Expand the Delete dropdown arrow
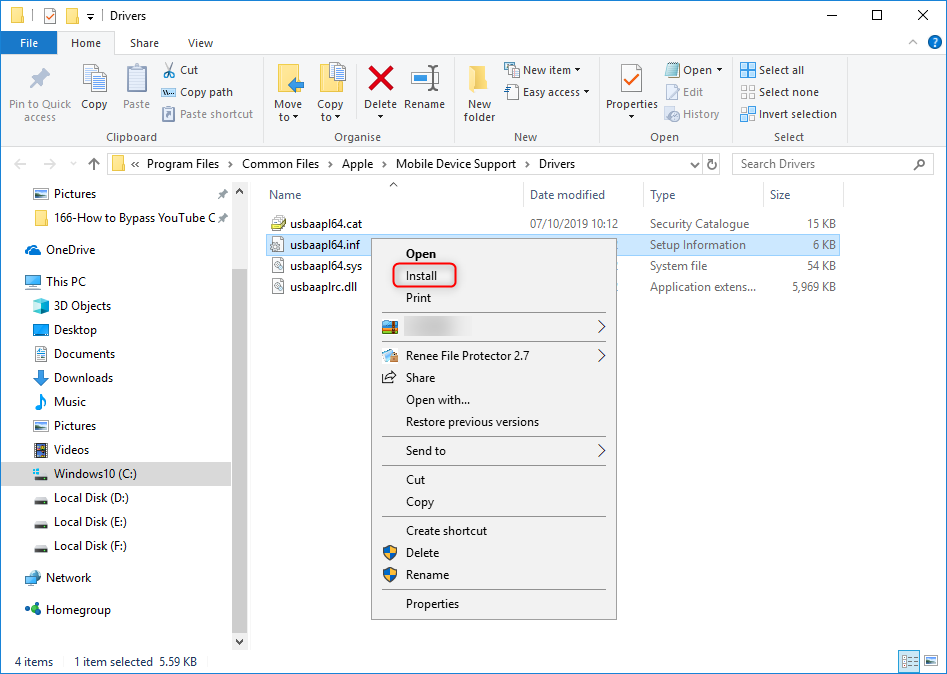The image size is (947, 674). coord(380,117)
